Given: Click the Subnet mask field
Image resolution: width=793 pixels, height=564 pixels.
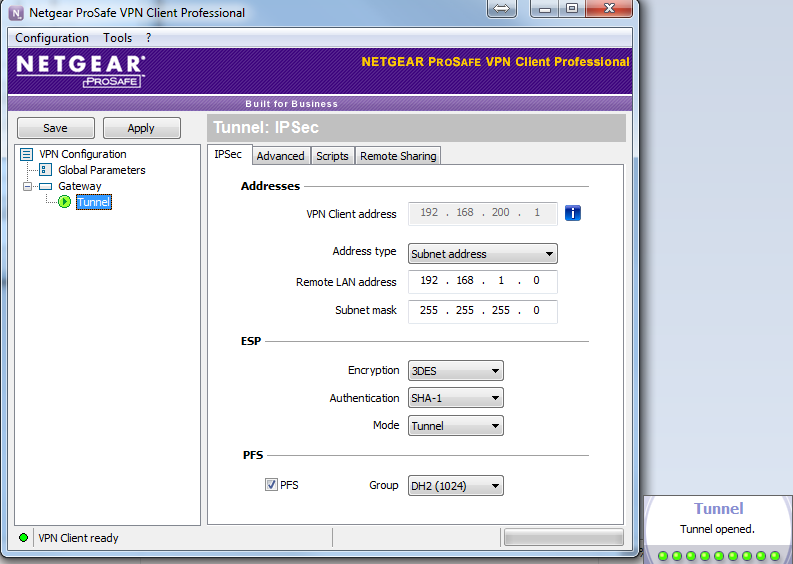Looking at the screenshot, I should 482,311.
